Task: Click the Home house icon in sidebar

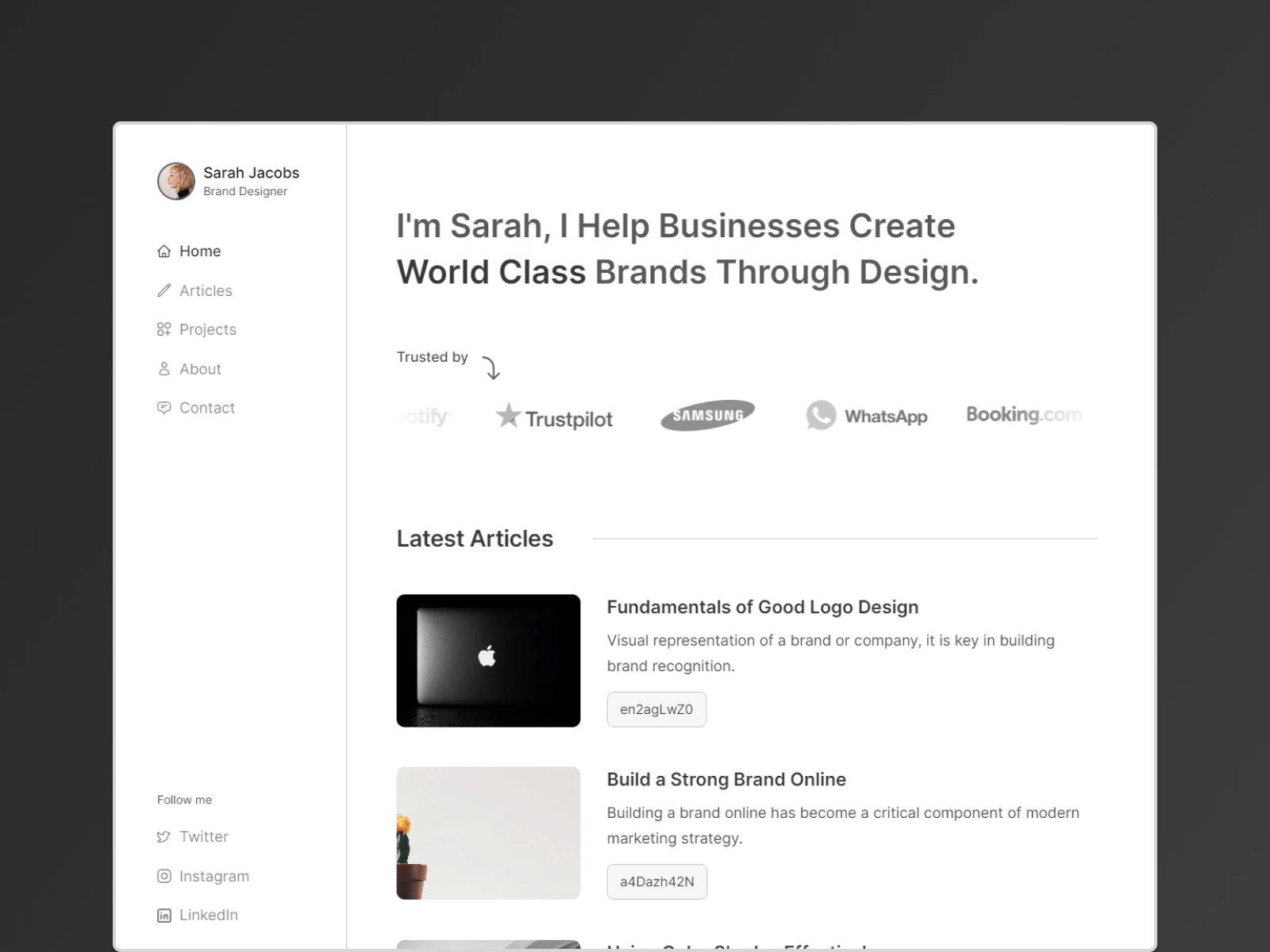Action: pos(164,251)
